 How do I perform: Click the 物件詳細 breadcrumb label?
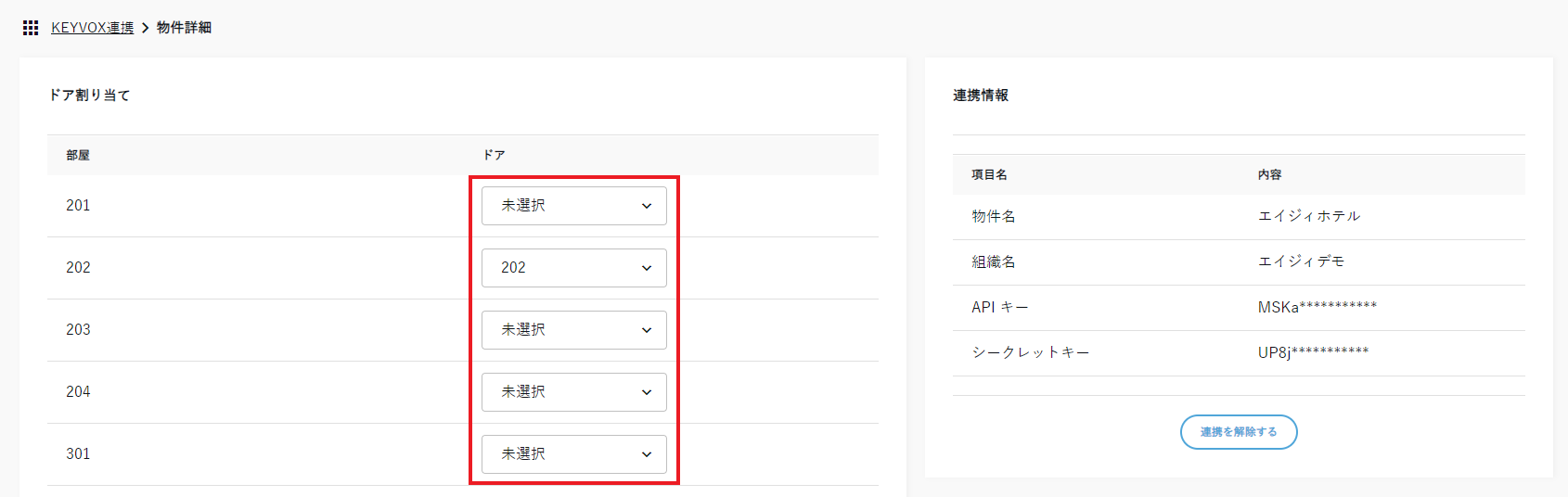coord(184,28)
